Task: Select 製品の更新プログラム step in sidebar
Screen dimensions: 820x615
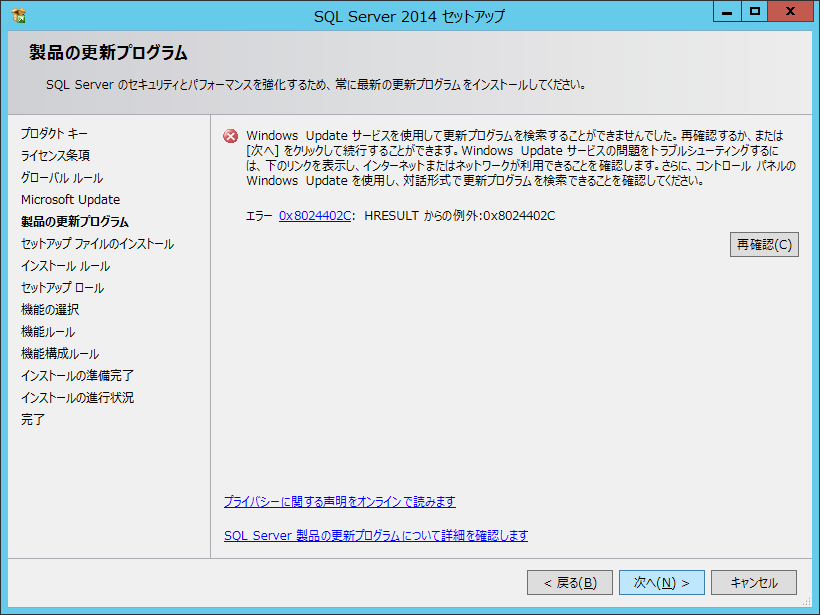Action: click(75, 222)
